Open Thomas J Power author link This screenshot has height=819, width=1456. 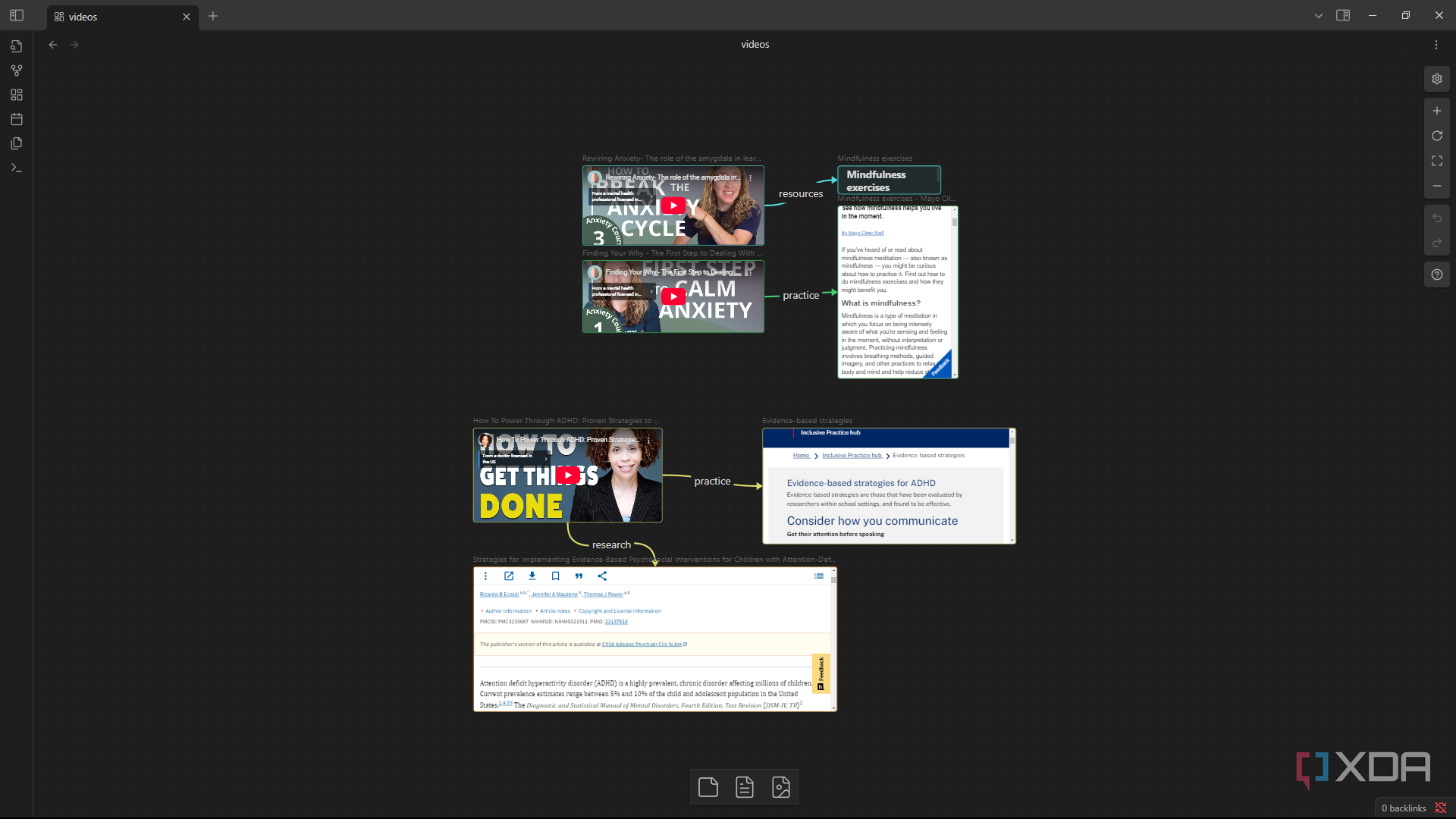tap(603, 595)
